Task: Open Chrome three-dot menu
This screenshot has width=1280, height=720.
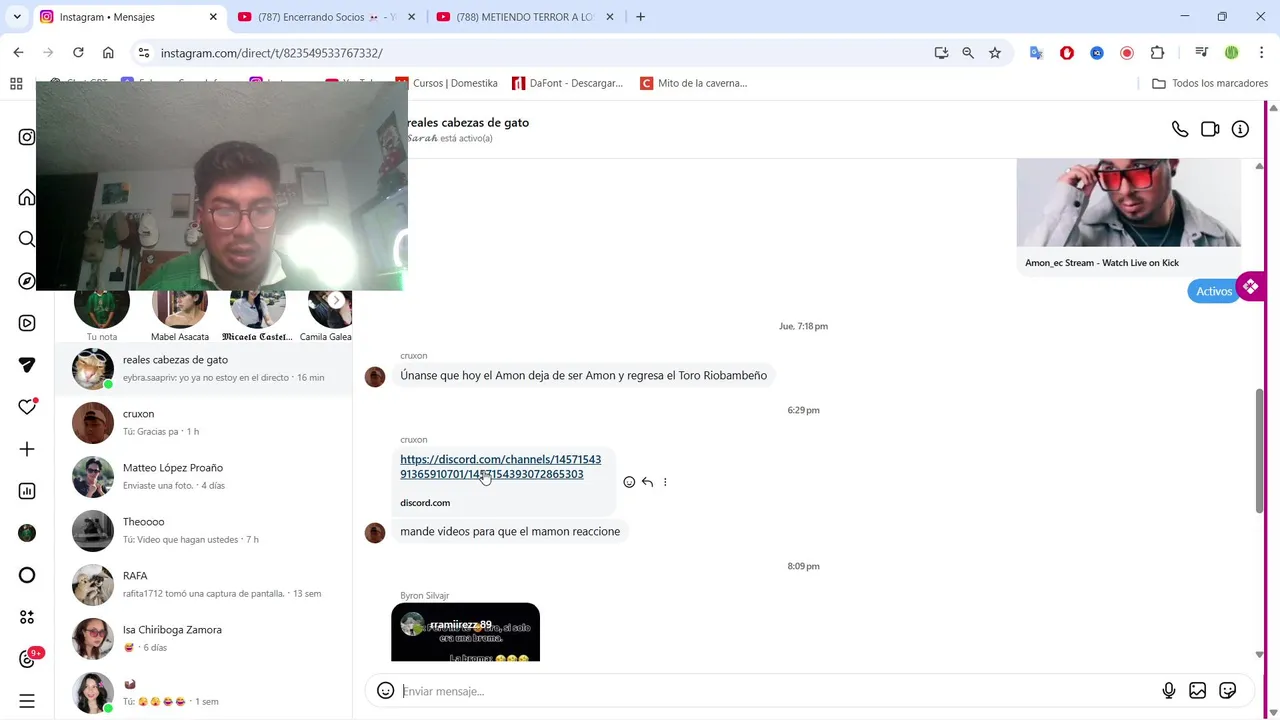Action: 1260,53
